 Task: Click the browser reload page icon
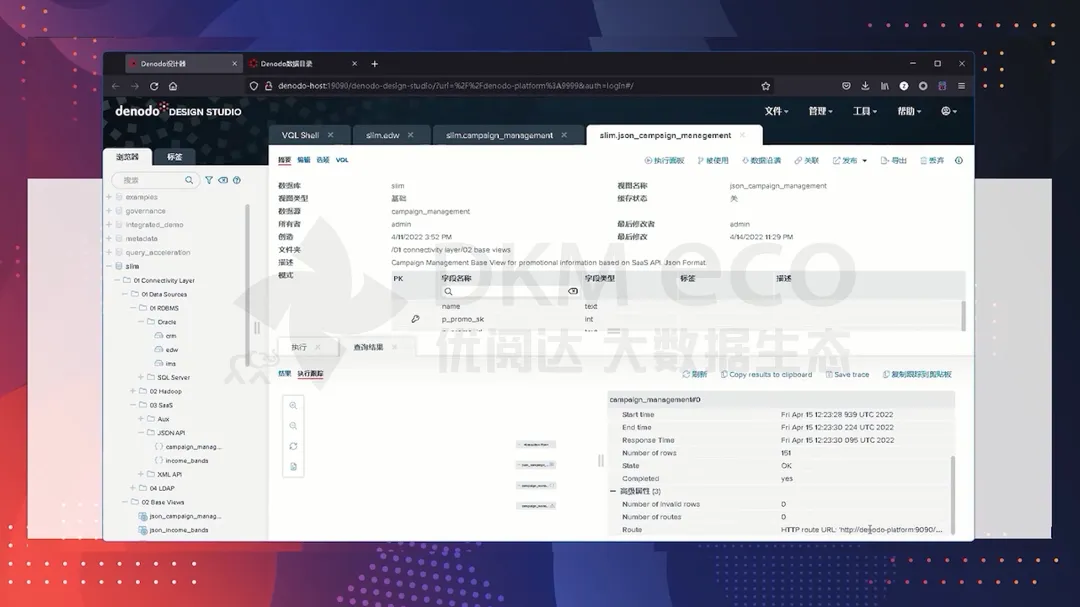coord(154,86)
